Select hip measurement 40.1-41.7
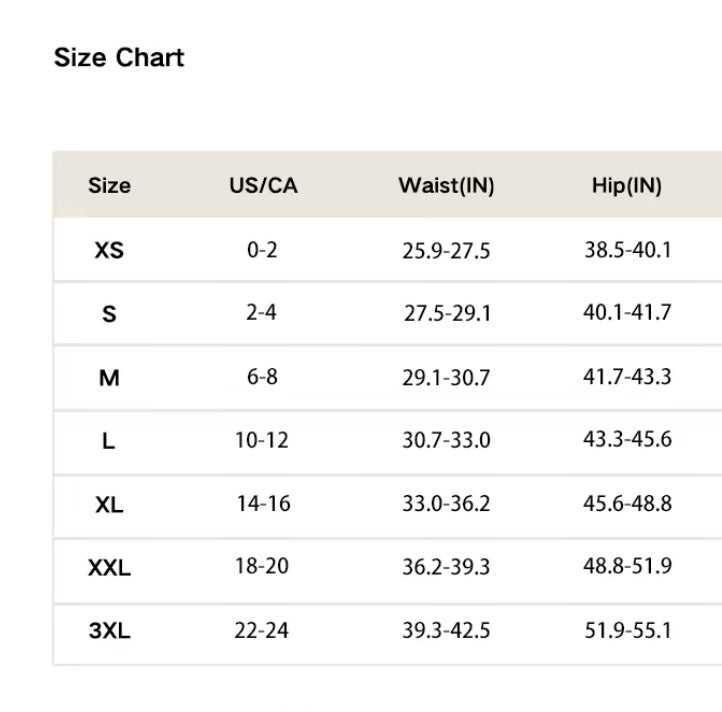722x712 pixels. 627,313
